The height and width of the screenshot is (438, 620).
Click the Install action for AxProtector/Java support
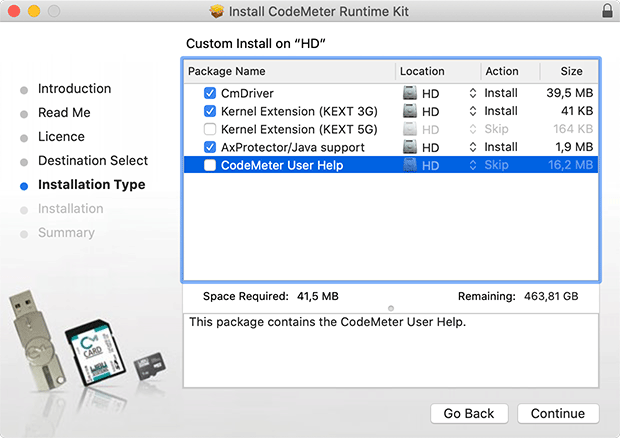pyautogui.click(x=501, y=147)
